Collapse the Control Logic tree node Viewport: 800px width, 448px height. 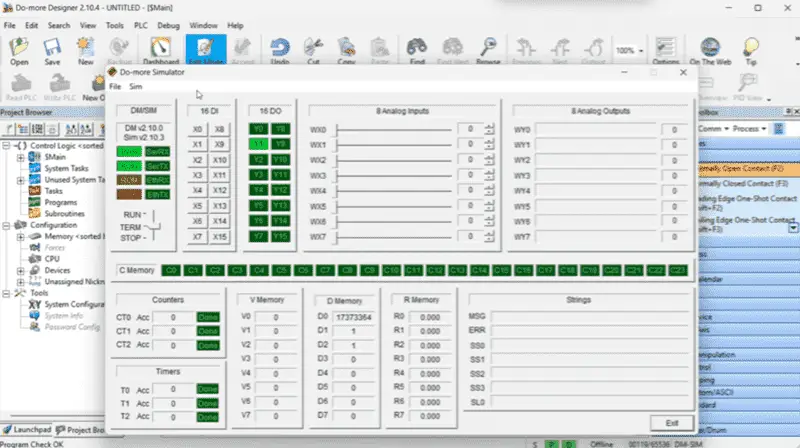(x=6, y=145)
